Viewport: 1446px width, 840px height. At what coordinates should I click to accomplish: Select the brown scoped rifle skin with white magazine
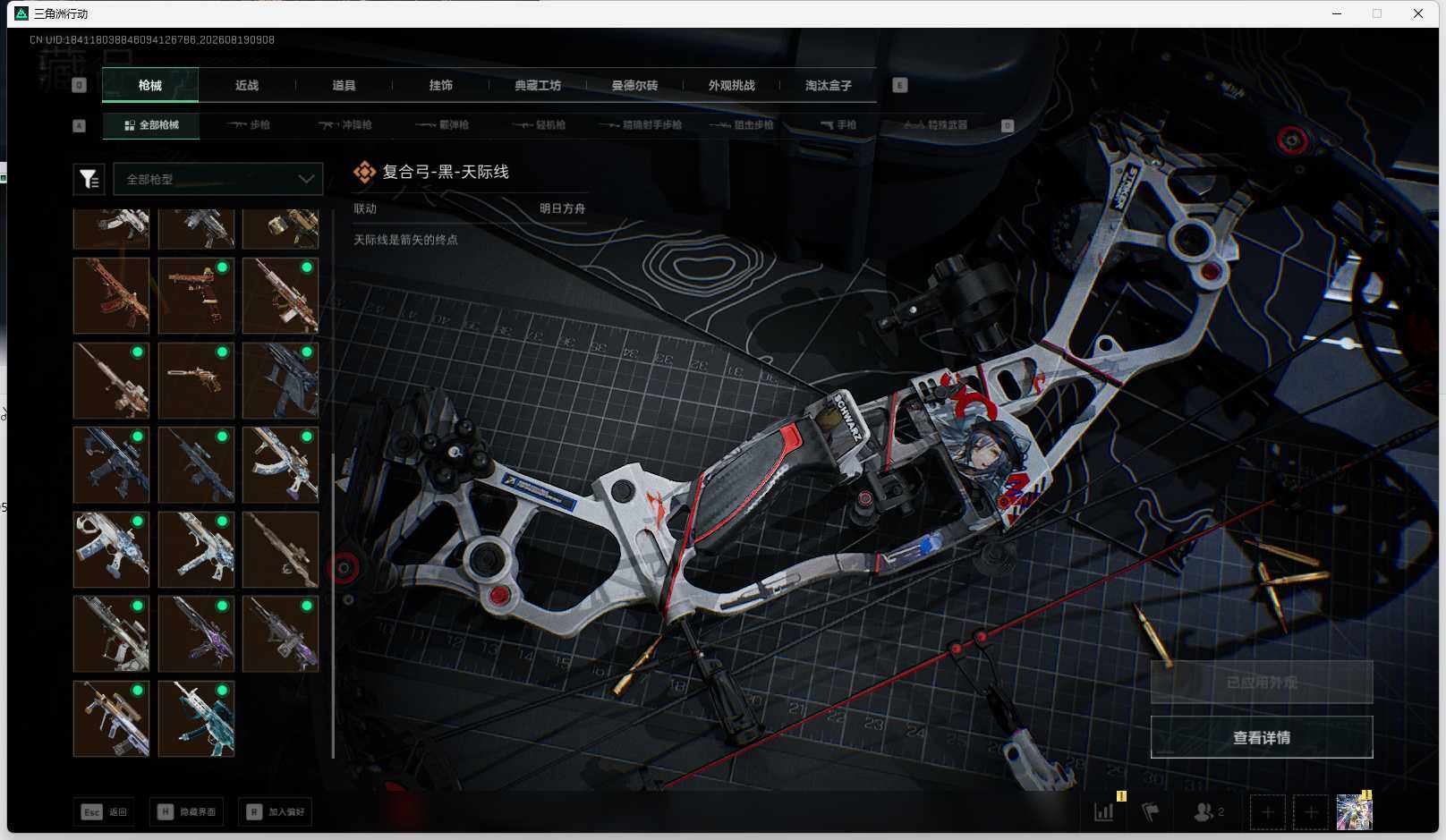pyautogui.click(x=280, y=296)
